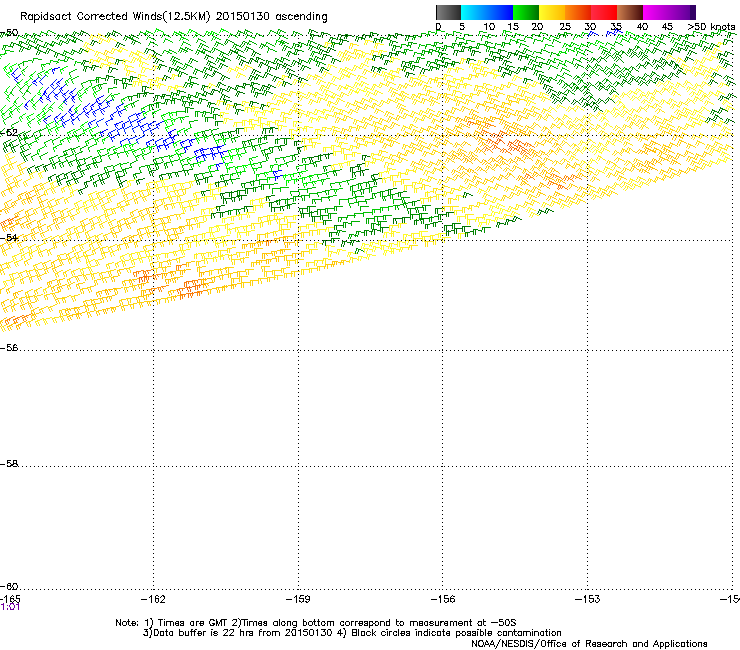Click the NOAA/NESDIS credit line

pyautogui.click(x=589, y=644)
